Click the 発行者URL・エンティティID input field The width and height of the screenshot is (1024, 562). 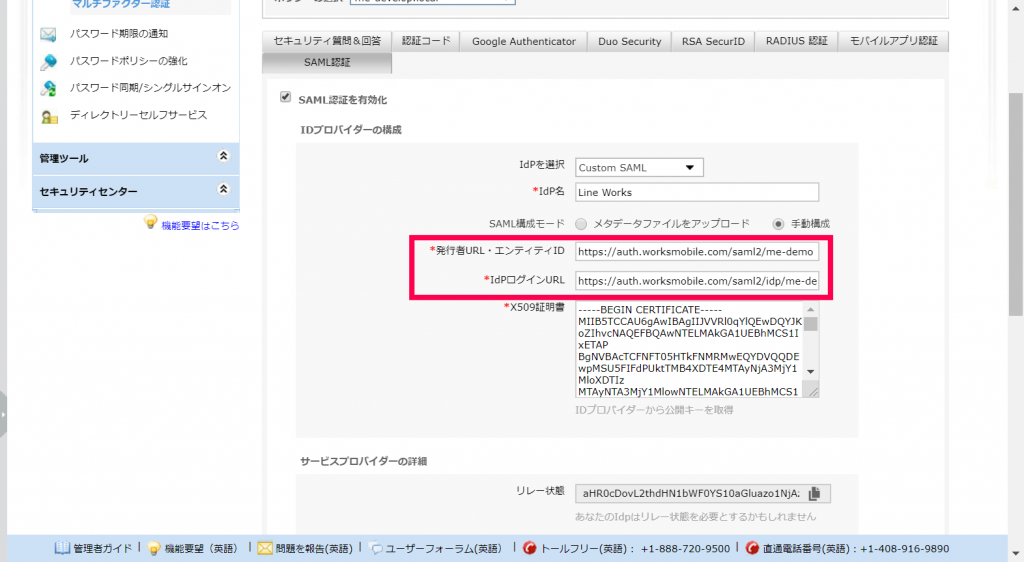[x=697, y=252]
